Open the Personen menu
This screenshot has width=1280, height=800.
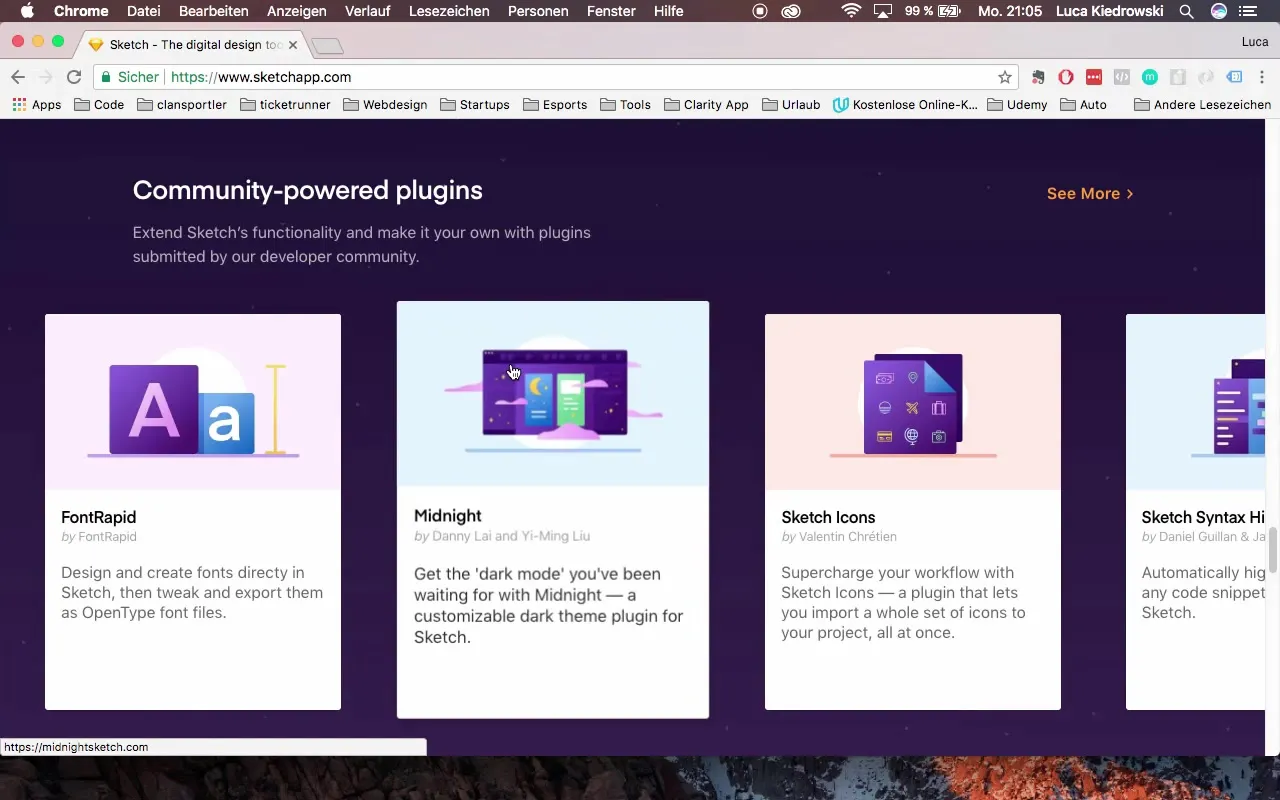(538, 11)
